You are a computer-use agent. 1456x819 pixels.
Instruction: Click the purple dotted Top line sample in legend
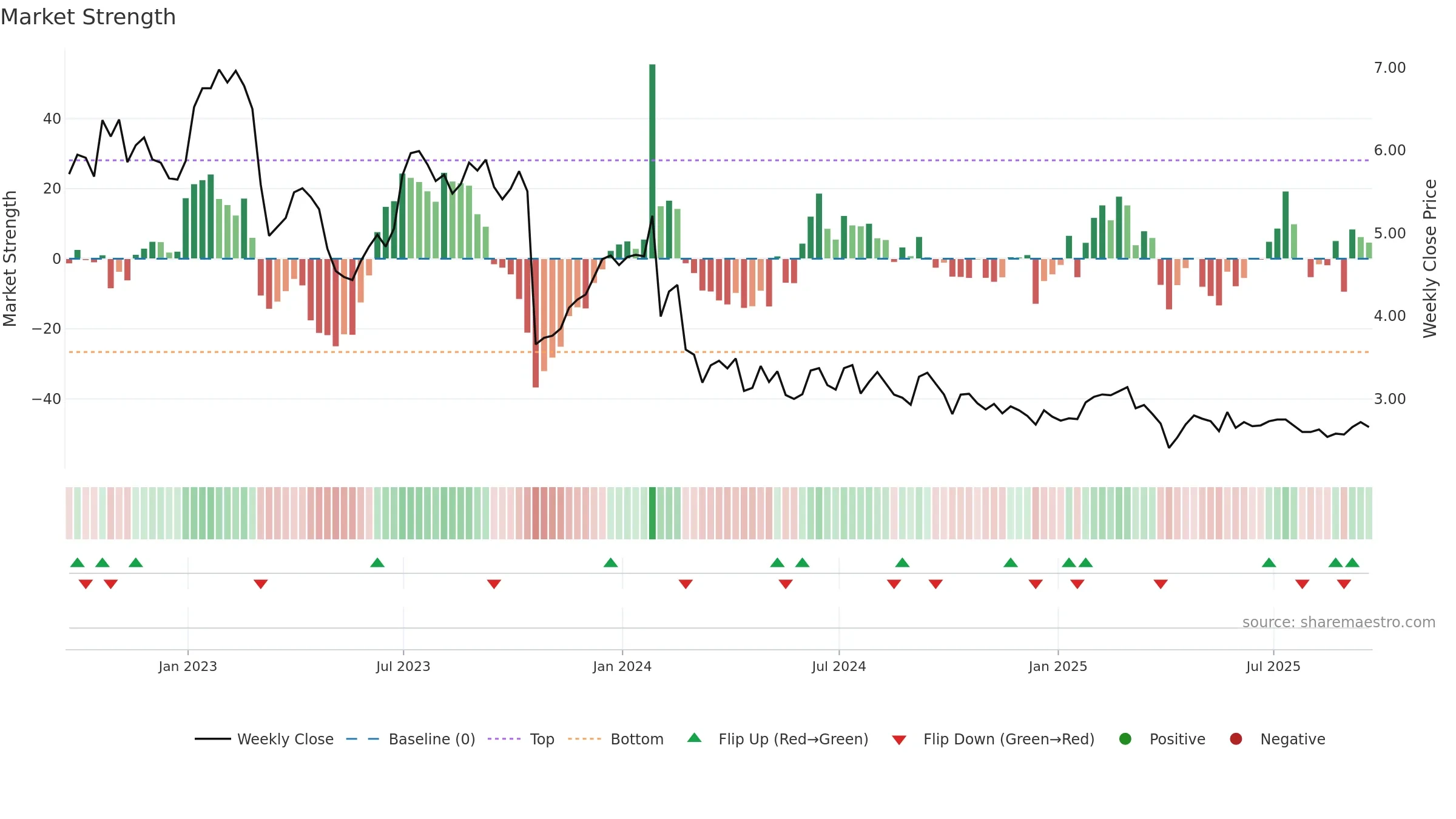pos(504,739)
